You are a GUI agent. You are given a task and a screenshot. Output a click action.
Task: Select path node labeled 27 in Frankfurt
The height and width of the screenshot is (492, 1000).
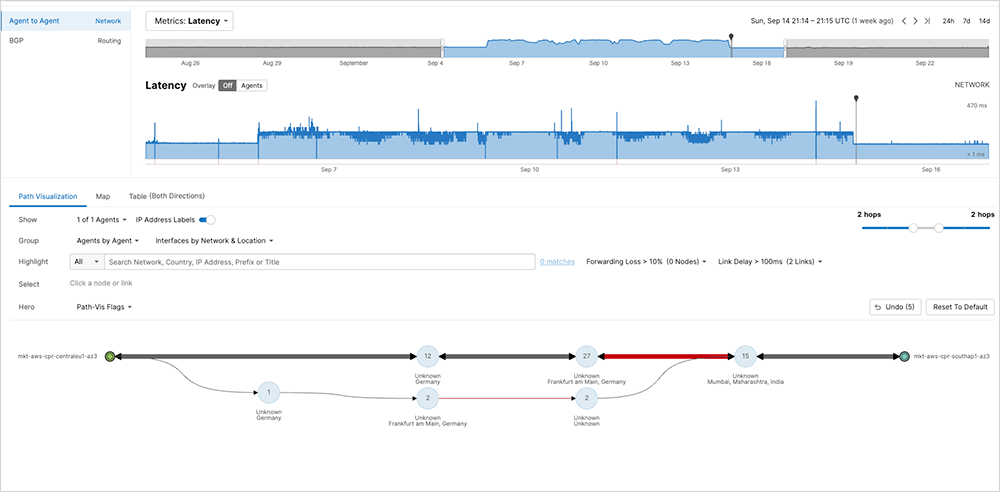point(586,356)
